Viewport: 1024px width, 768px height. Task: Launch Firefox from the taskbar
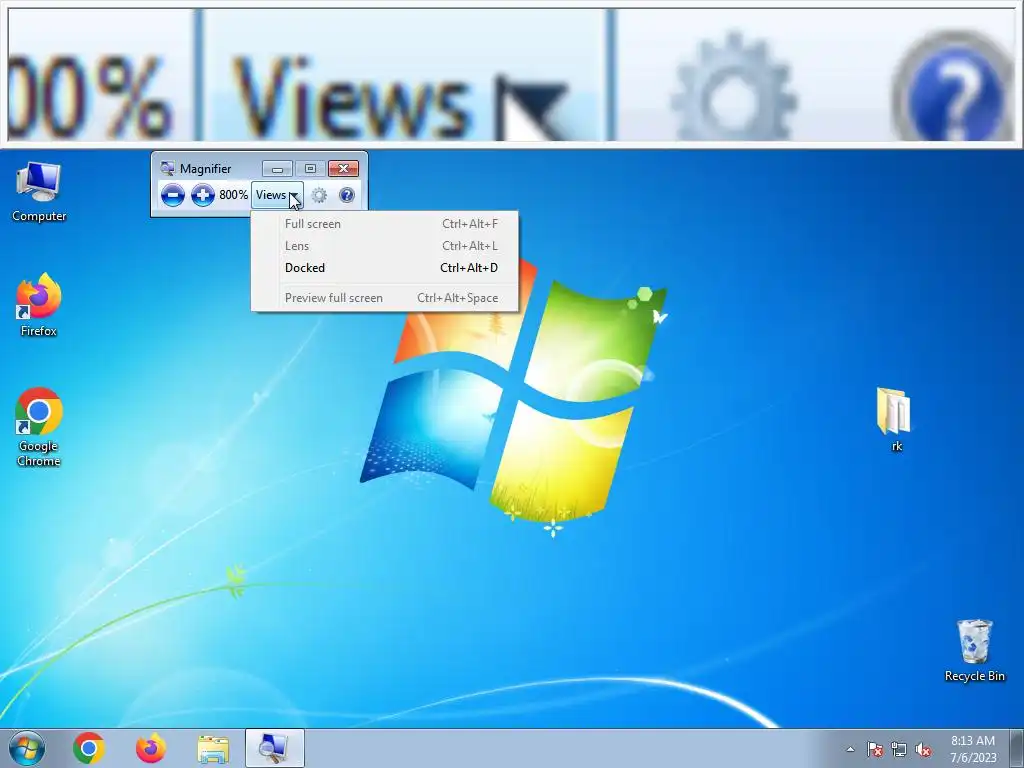tap(151, 748)
